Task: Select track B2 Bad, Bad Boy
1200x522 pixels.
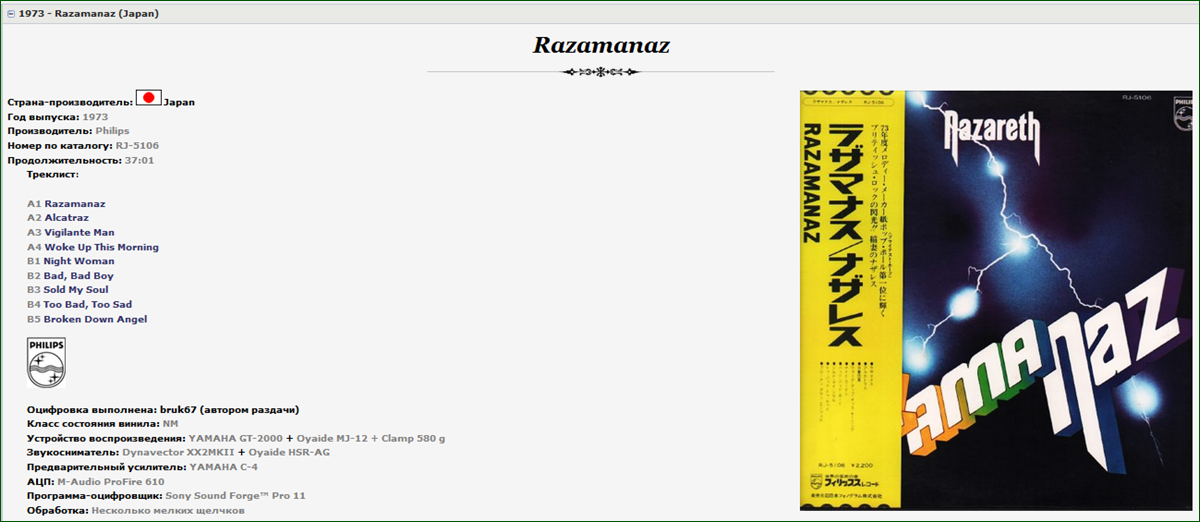Action: (x=70, y=276)
